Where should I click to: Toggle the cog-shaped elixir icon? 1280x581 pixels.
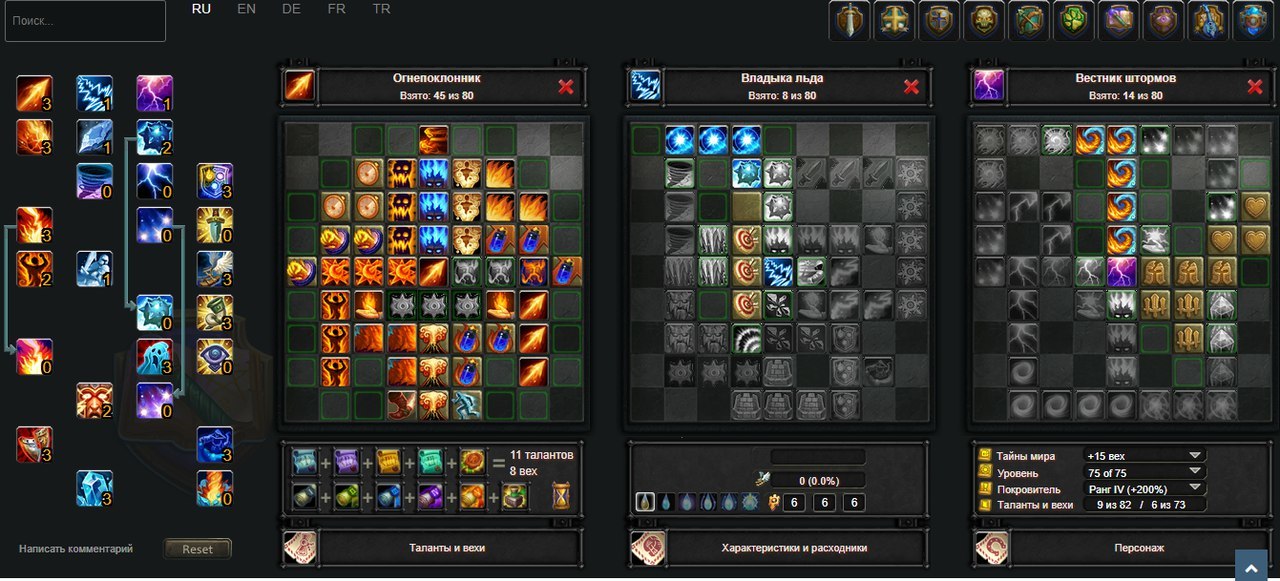coord(750,502)
